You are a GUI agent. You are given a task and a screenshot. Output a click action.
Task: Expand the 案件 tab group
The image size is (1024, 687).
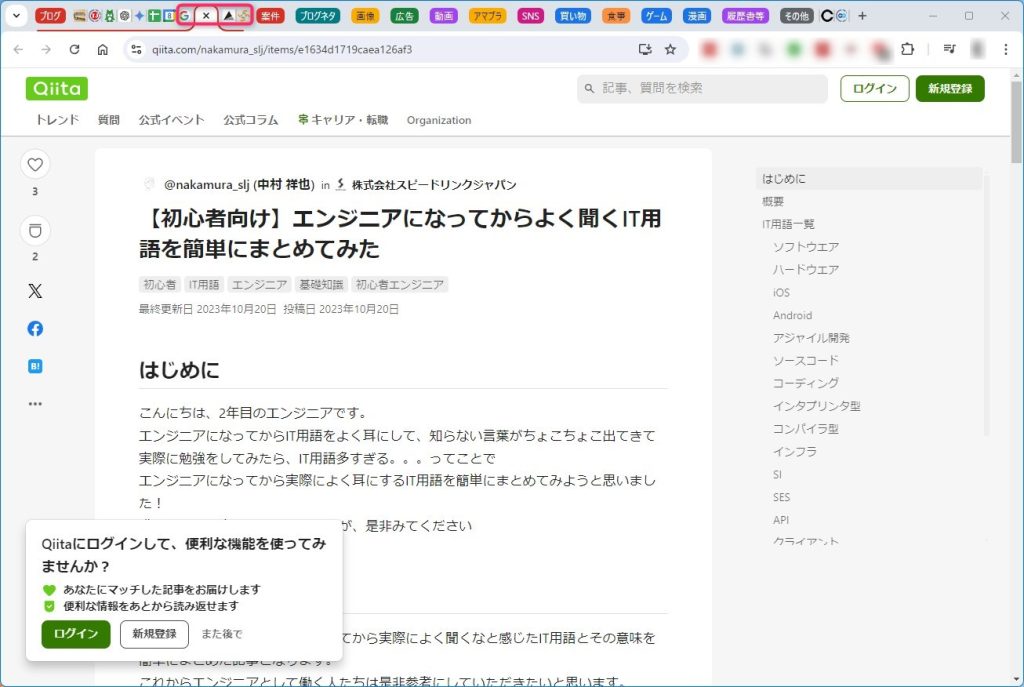pos(270,16)
